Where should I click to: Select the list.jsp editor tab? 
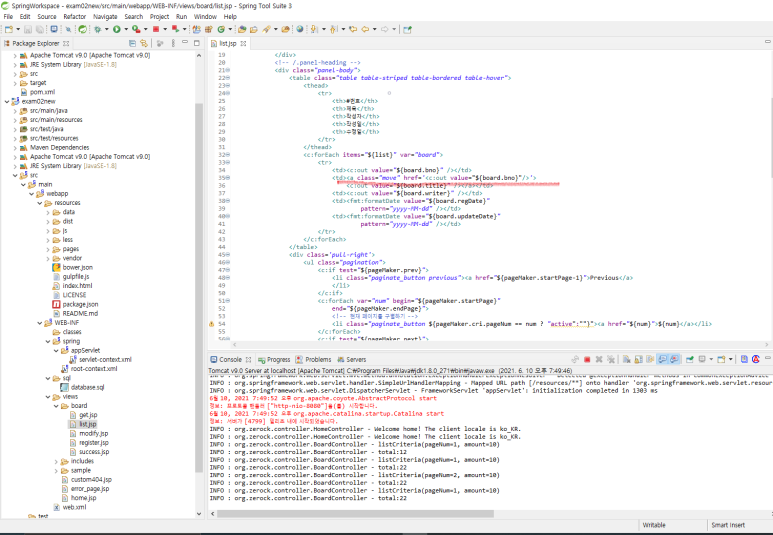click(228, 43)
